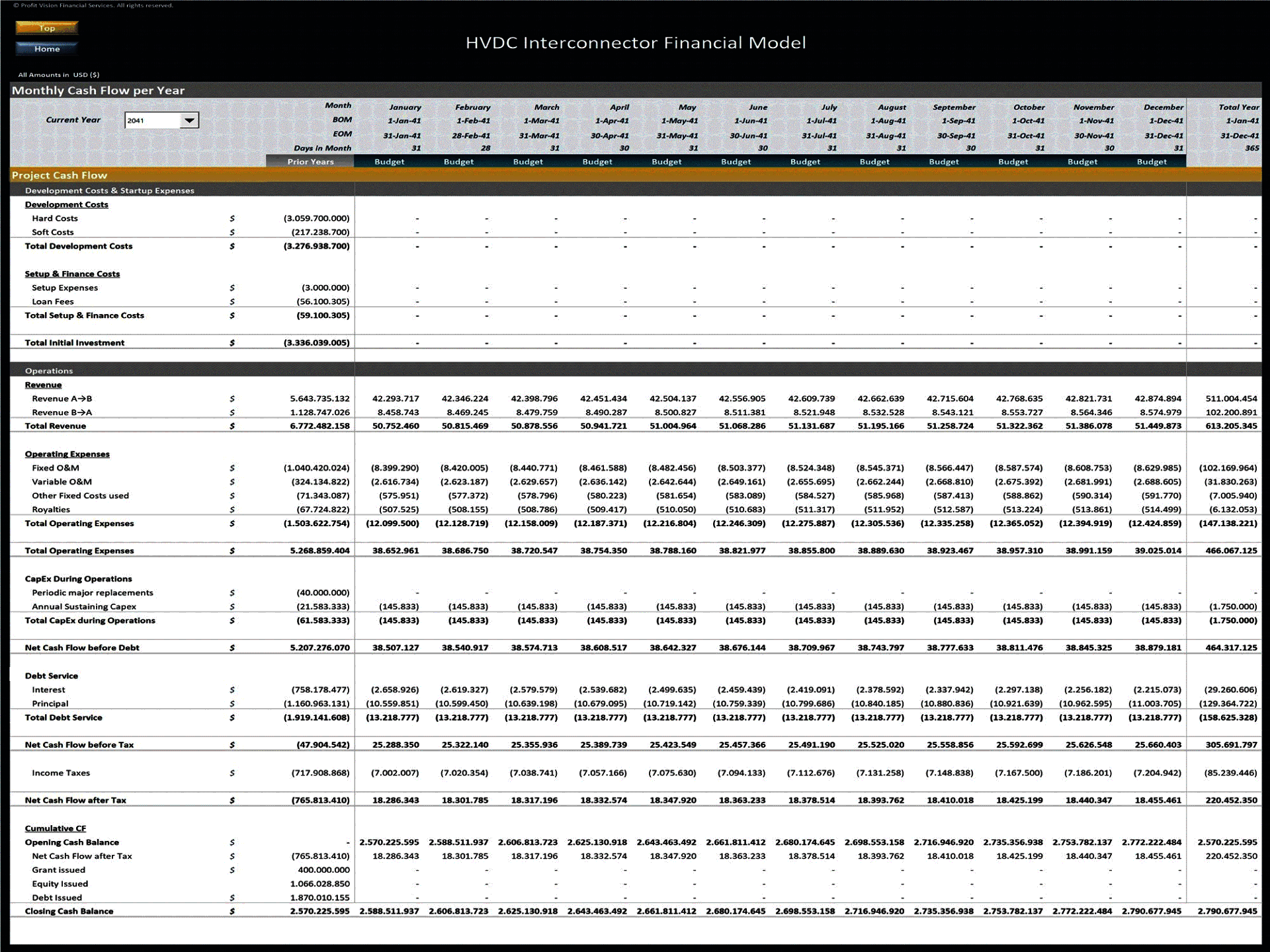The height and width of the screenshot is (952, 1270).
Task: Click the Budget tab under January
Action: point(390,161)
